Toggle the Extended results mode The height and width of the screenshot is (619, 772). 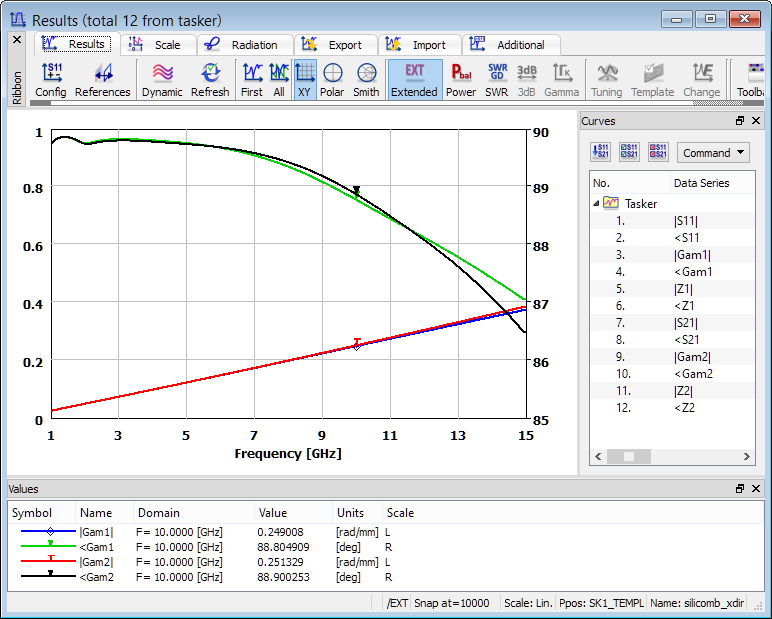[414, 79]
